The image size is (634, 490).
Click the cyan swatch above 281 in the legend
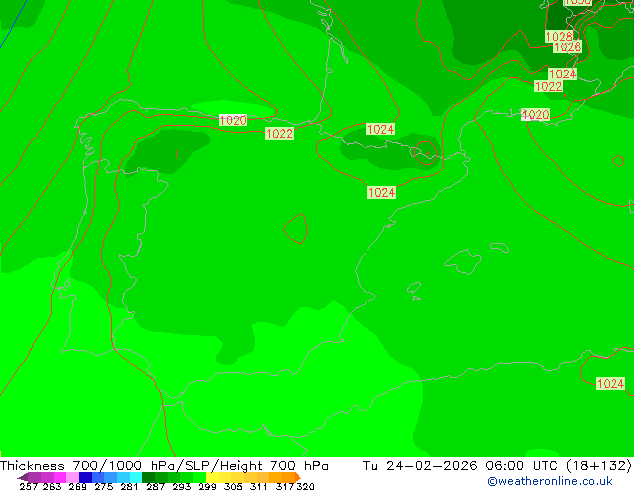click(x=136, y=477)
